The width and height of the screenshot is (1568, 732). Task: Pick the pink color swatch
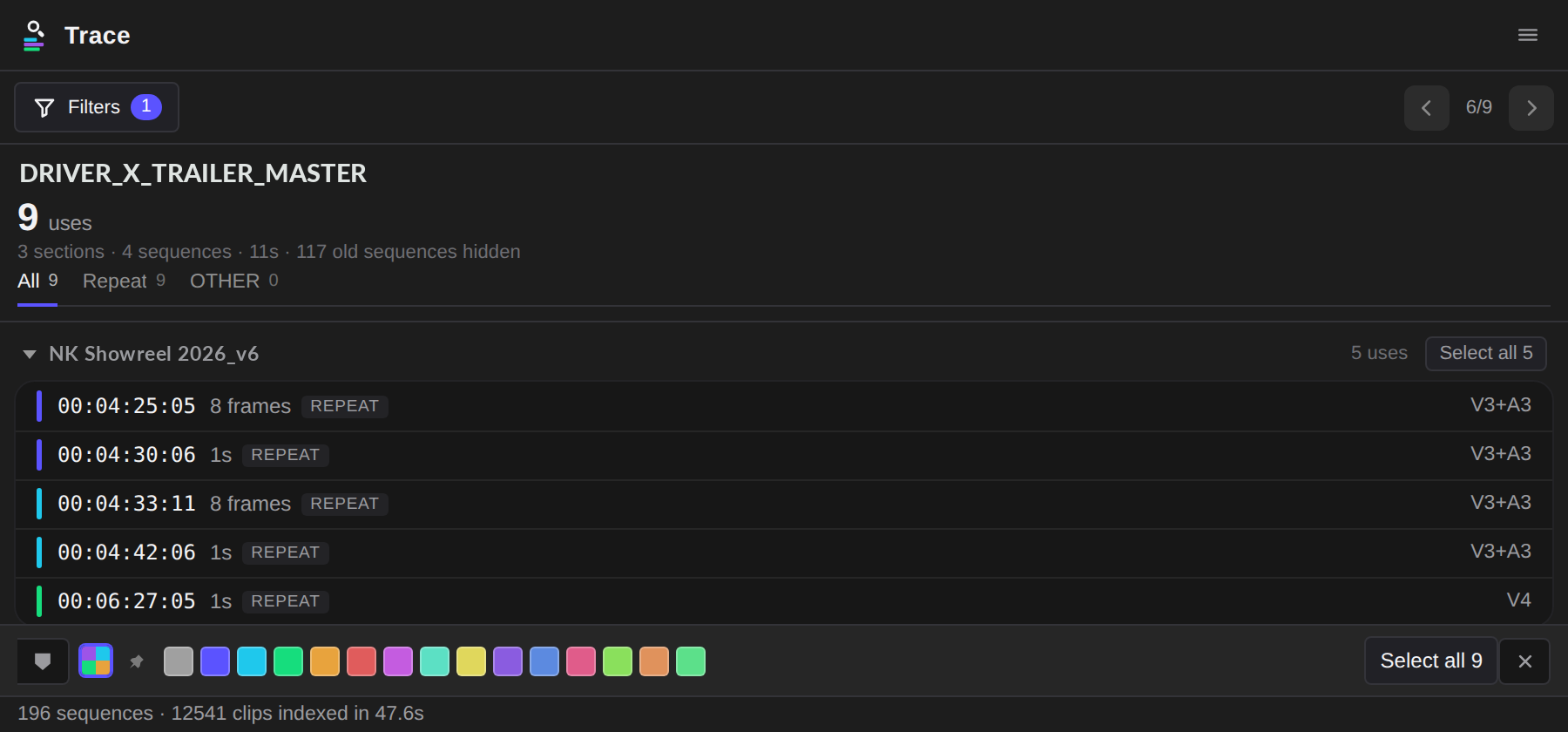click(x=581, y=661)
